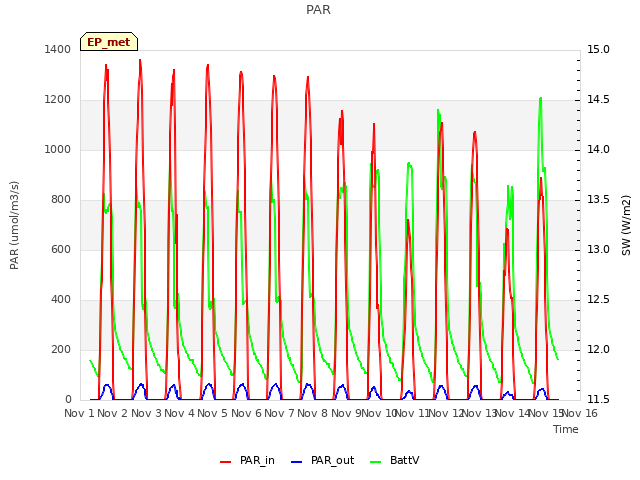Click the SW (W/m2) axis label
Viewport: 640px width, 480px height.
(x=626, y=225)
